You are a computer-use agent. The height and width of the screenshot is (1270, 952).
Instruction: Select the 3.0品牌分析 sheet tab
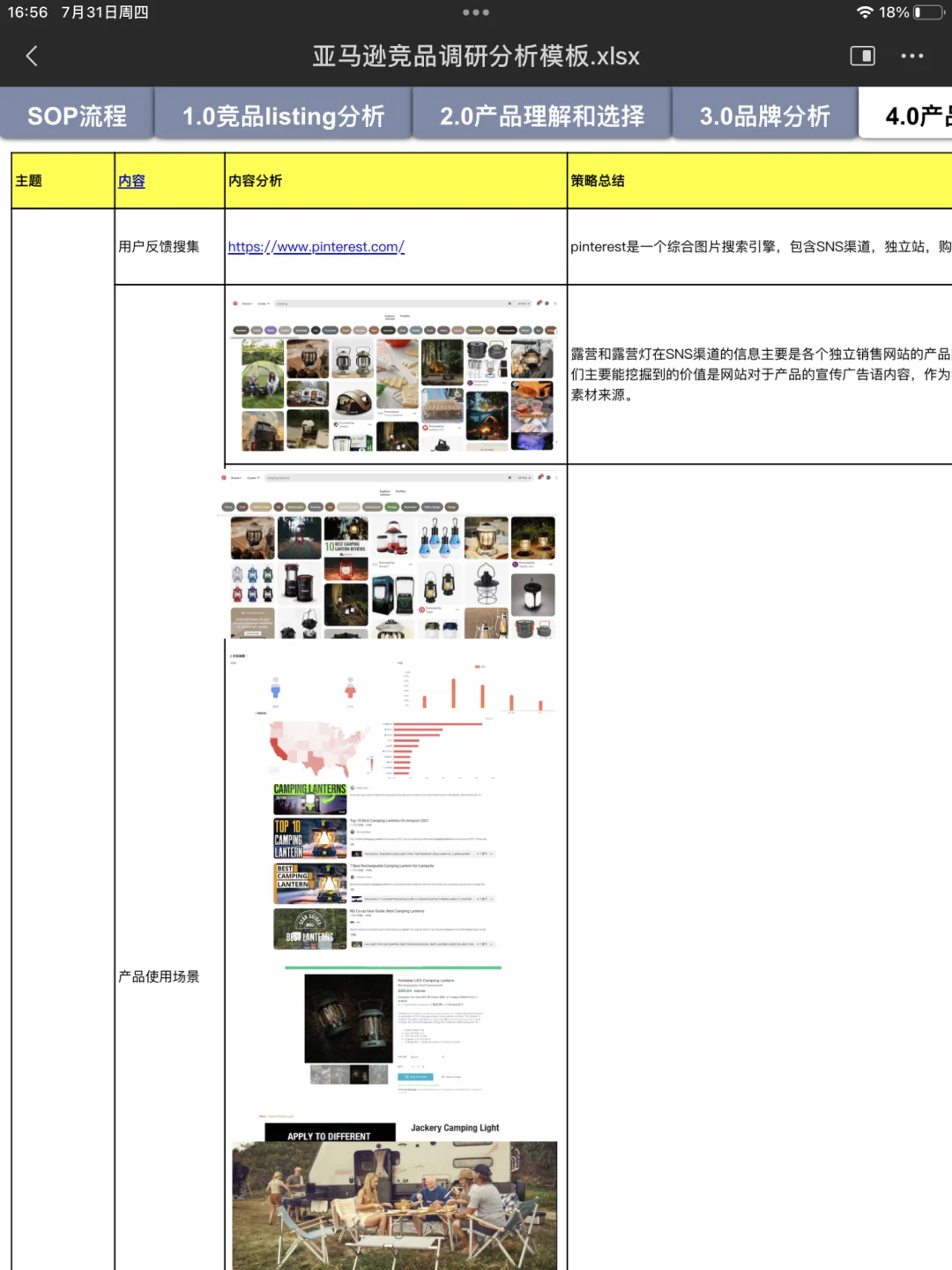tap(765, 116)
